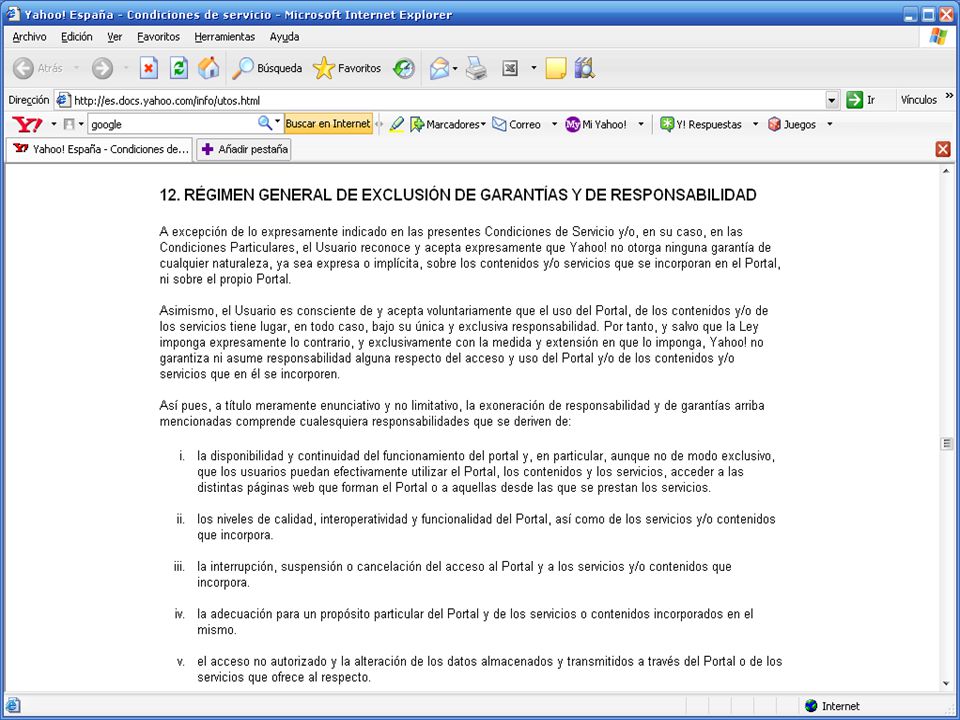Open the toolbar search options dropdown
This screenshot has width=960, height=720.
[x=277, y=121]
